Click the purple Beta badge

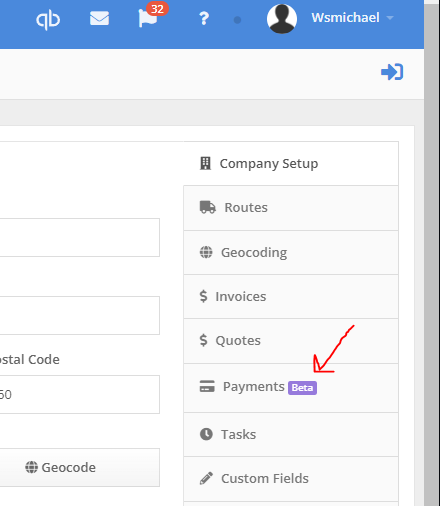tap(302, 388)
